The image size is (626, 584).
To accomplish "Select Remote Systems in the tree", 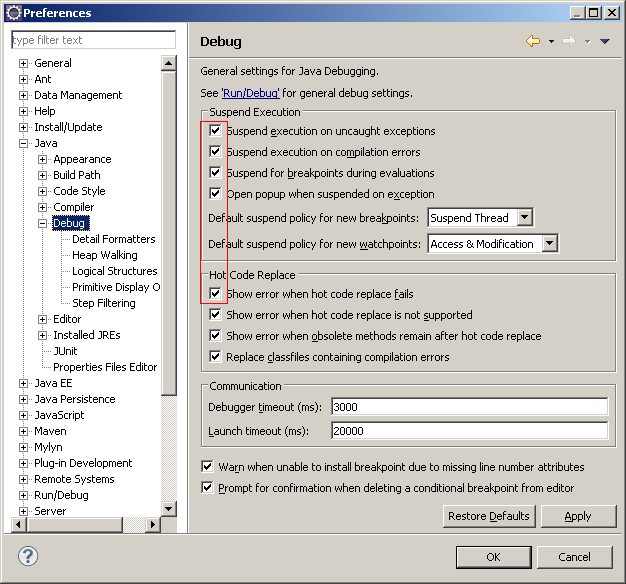I will (x=74, y=479).
